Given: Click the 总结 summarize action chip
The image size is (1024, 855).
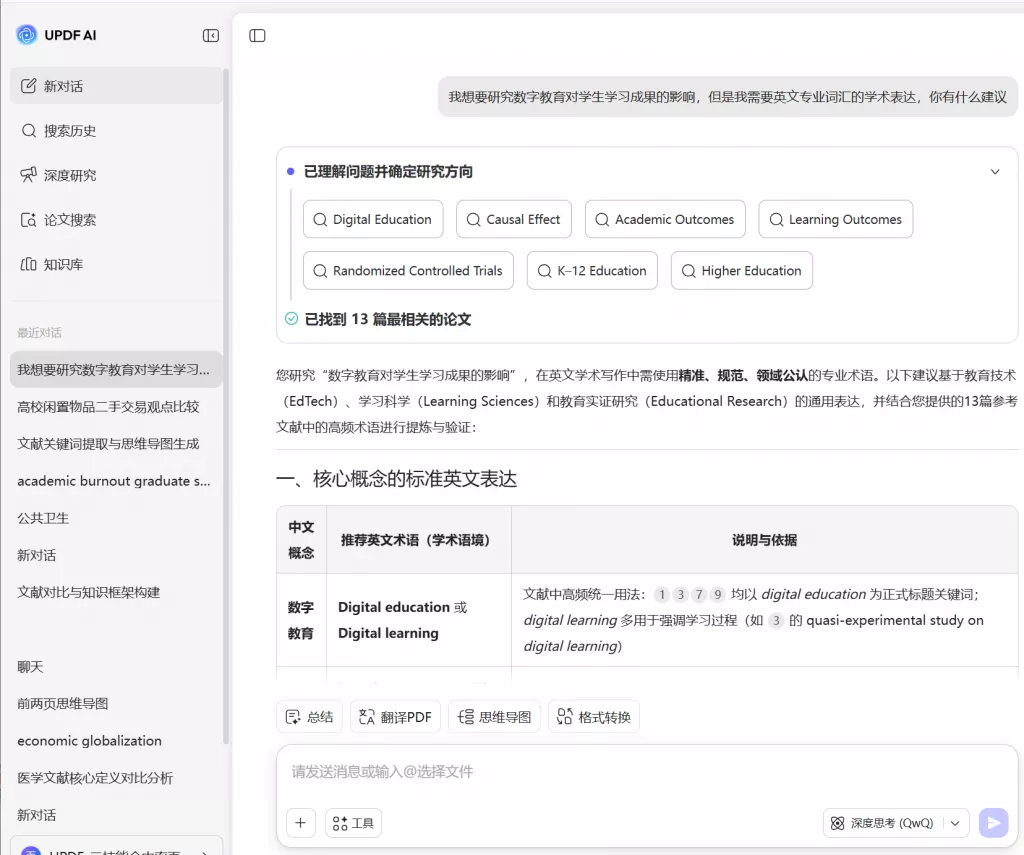Looking at the screenshot, I should point(309,716).
